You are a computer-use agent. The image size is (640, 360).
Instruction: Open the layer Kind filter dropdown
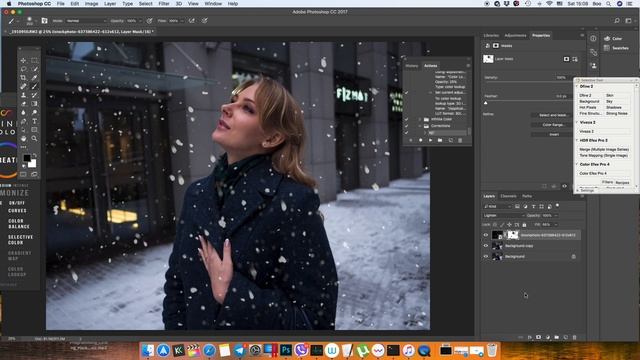point(498,207)
